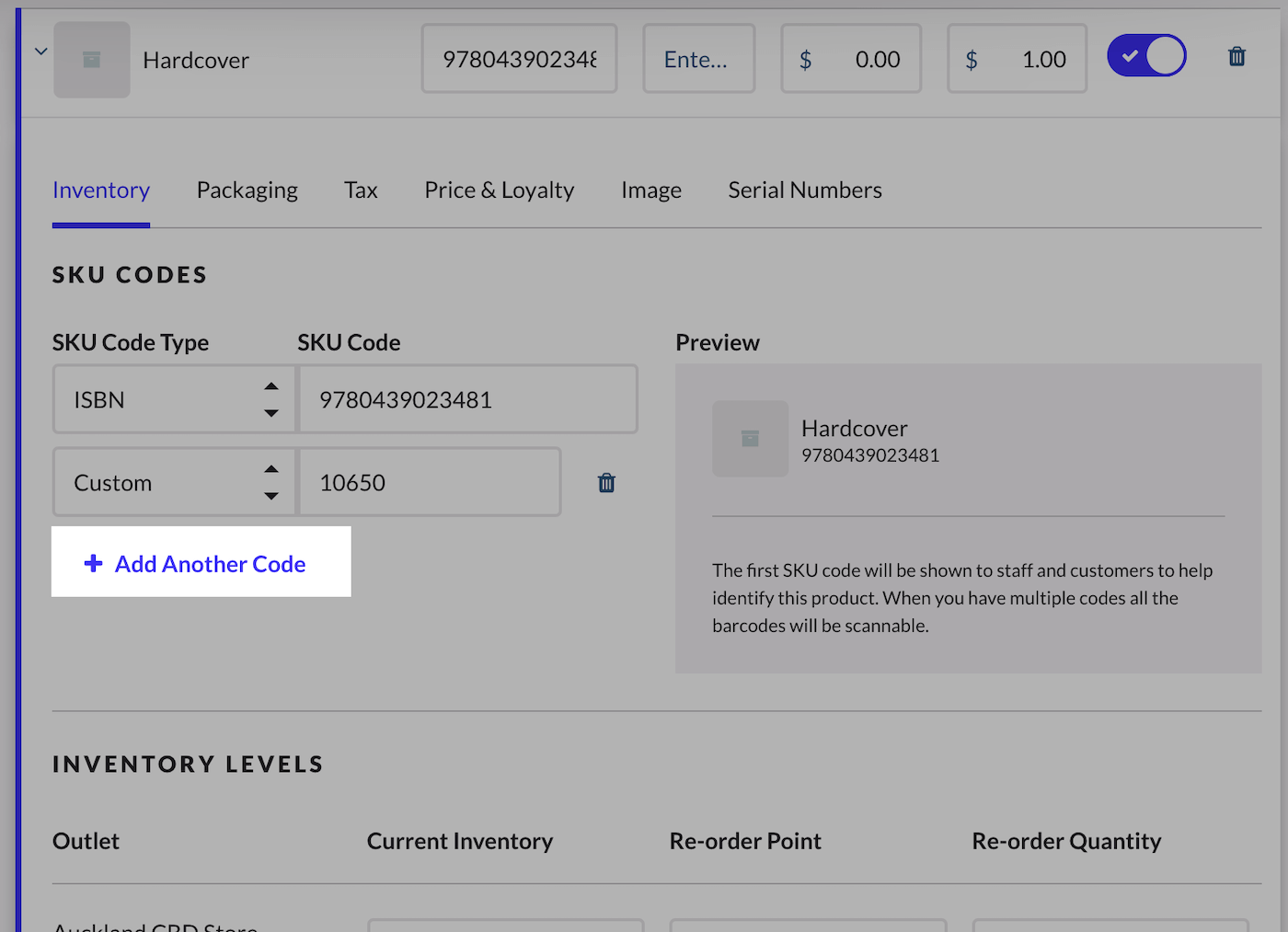The image size is (1288, 932).
Task: Edit the ISBN SKU code field
Action: pyautogui.click(x=466, y=399)
